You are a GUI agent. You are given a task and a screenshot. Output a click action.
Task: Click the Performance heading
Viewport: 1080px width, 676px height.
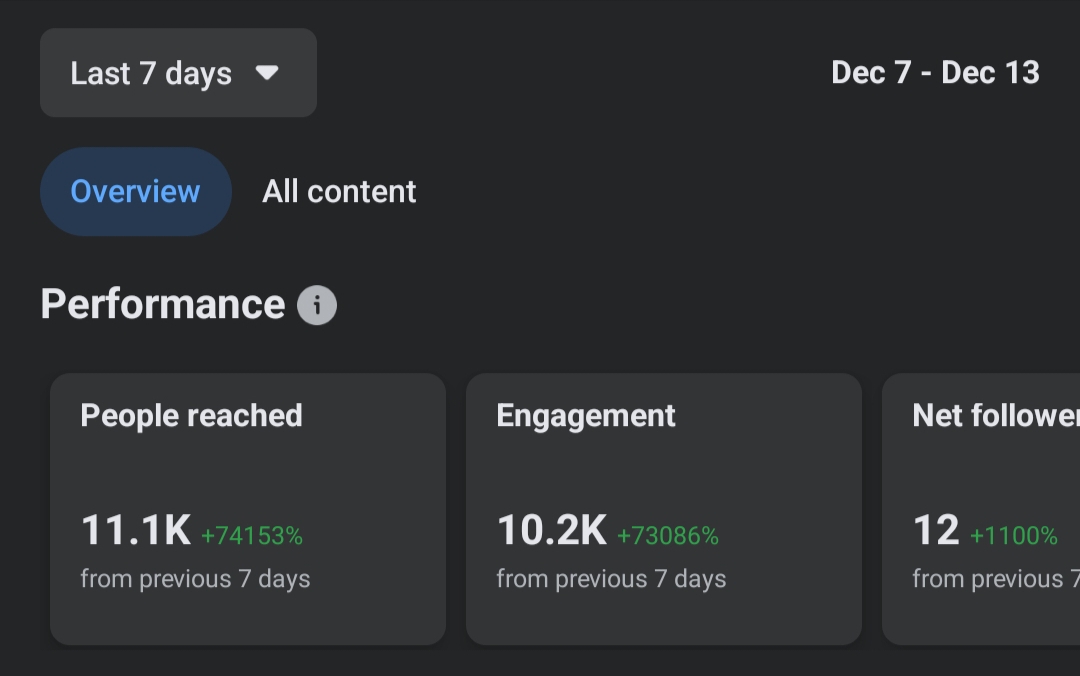[163, 304]
